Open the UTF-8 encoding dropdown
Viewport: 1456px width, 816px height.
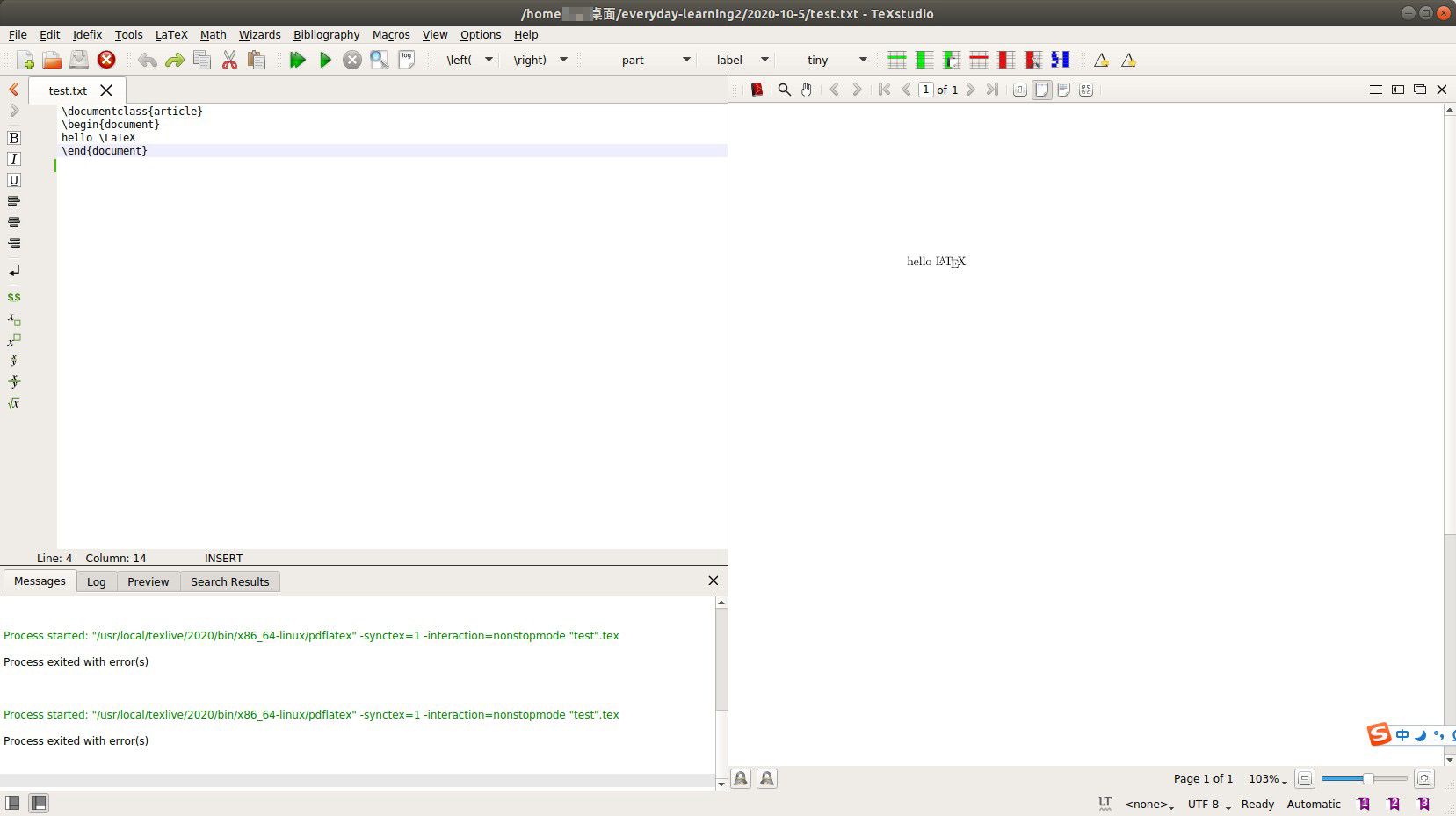pyautogui.click(x=1209, y=805)
